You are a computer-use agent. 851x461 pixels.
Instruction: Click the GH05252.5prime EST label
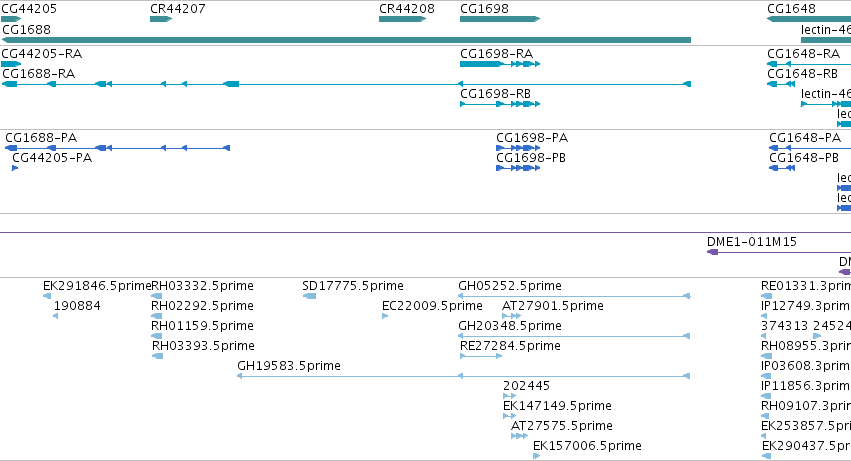510,286
